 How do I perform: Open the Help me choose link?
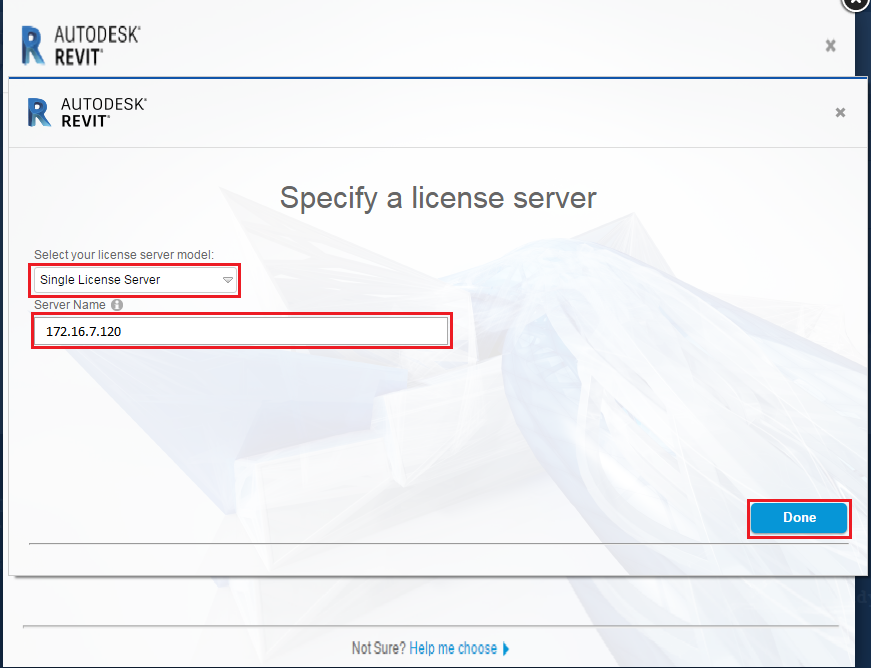(x=452, y=649)
